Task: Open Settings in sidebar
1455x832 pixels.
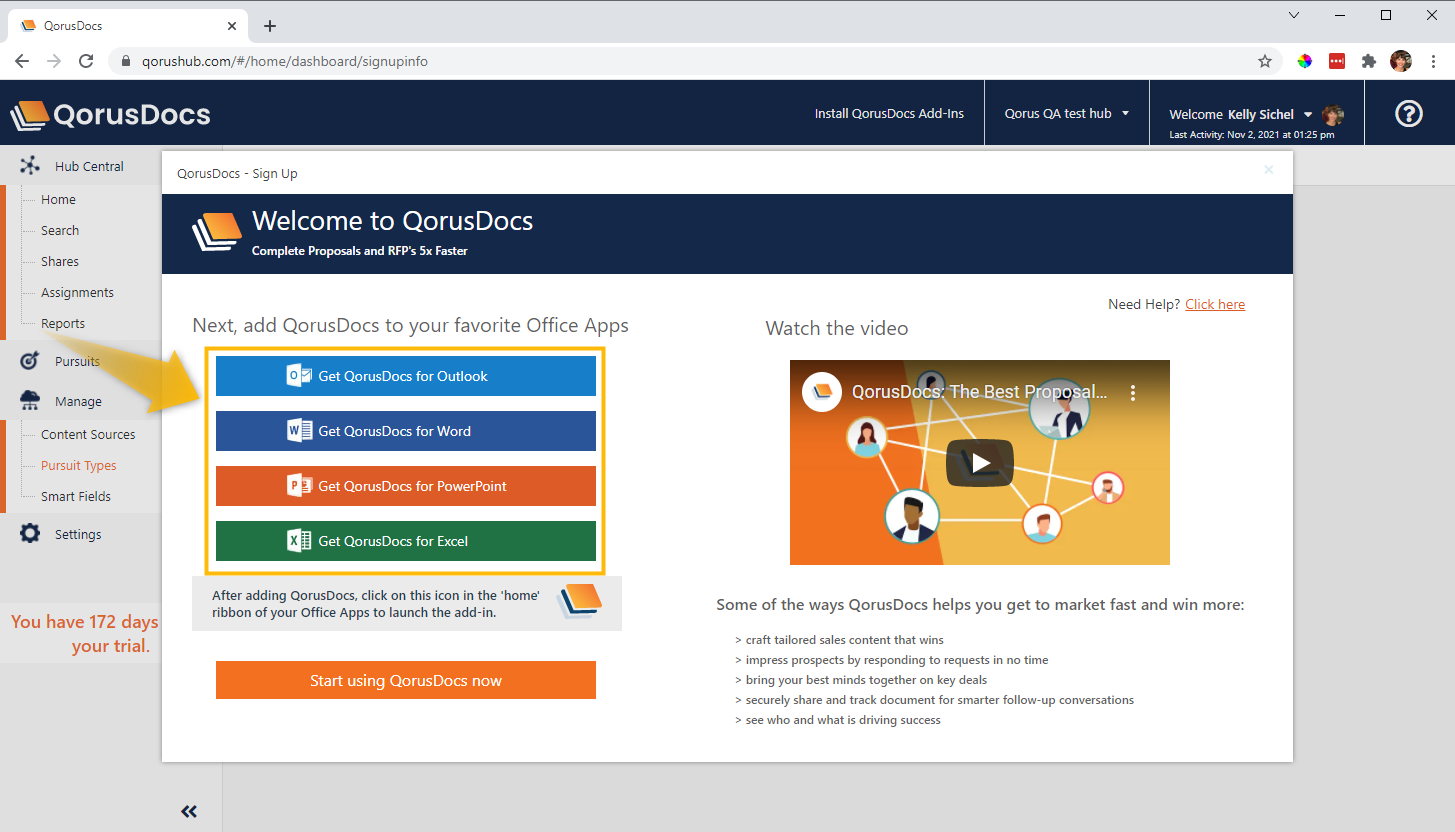Action: click(78, 534)
